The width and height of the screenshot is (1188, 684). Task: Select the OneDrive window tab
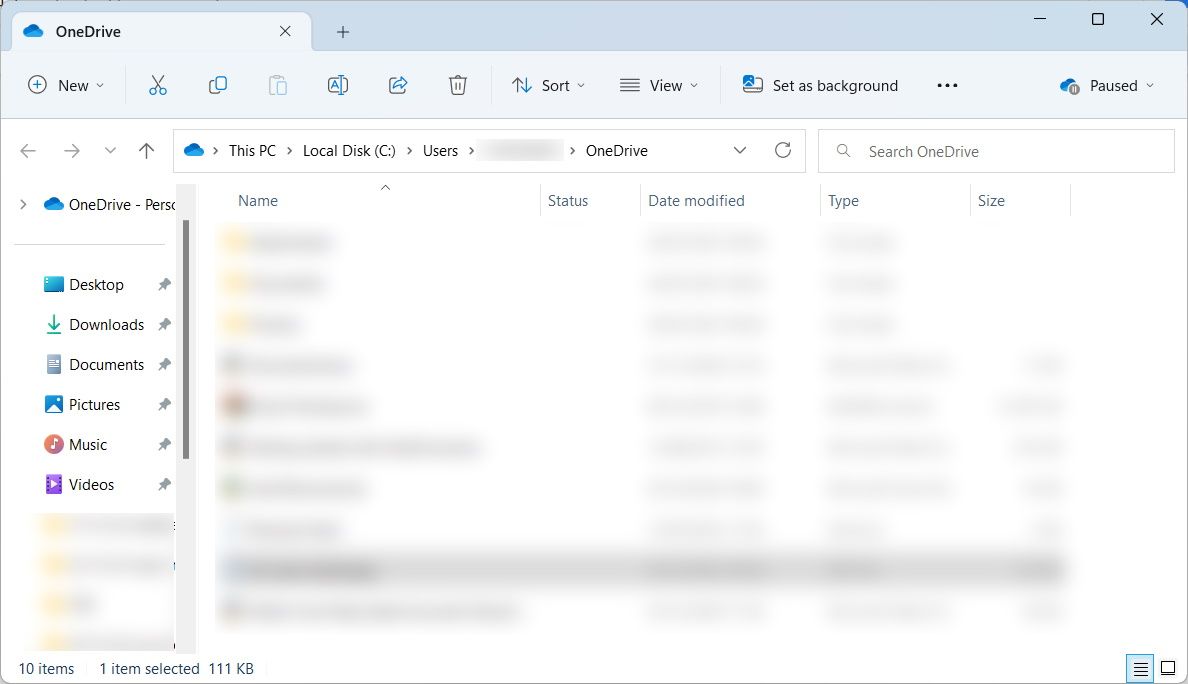tap(161, 32)
